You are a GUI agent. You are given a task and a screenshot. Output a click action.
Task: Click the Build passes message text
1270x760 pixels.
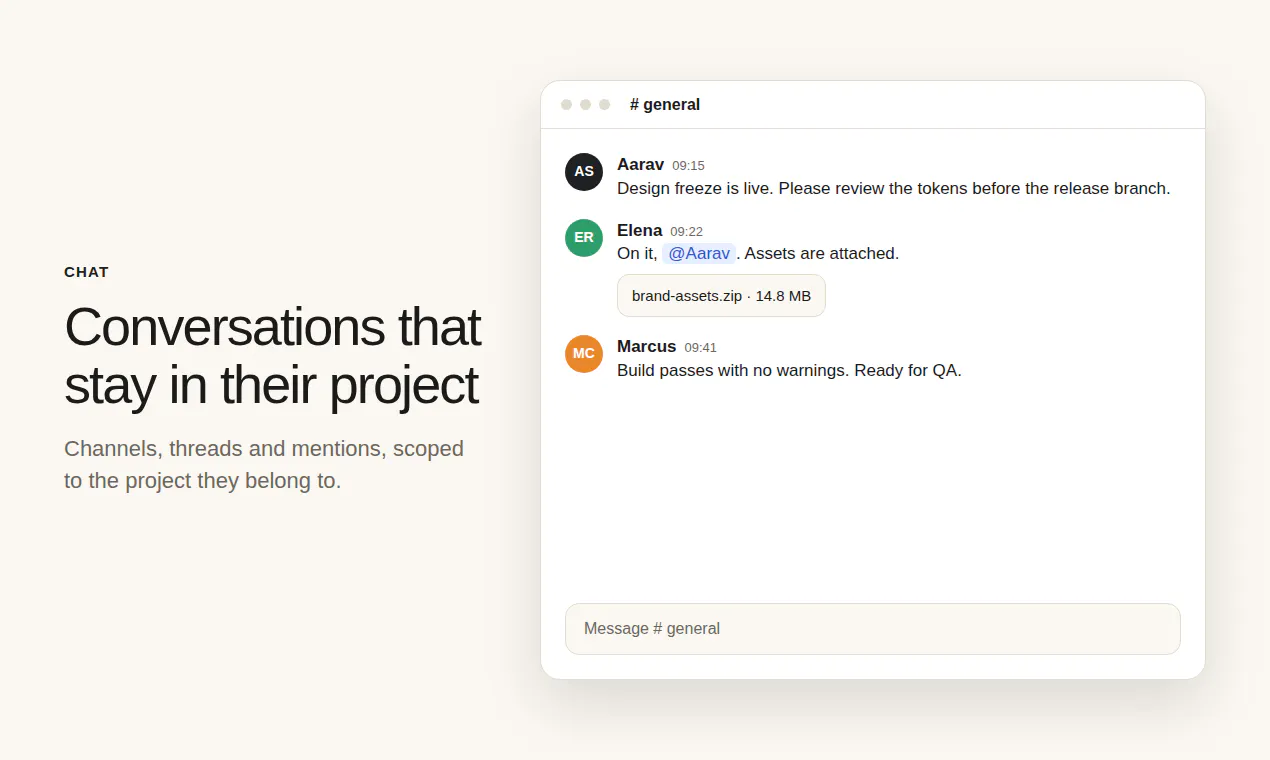point(789,370)
